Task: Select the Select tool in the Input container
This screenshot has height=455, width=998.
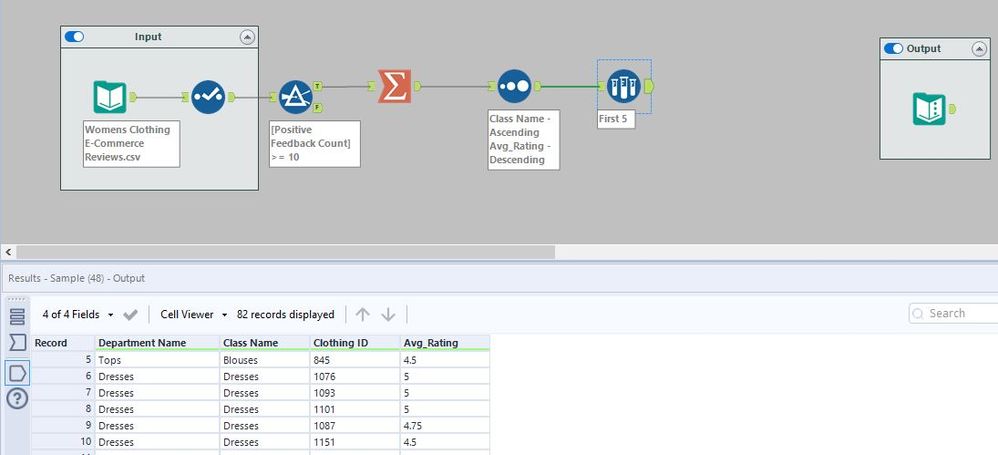Action: [208, 97]
